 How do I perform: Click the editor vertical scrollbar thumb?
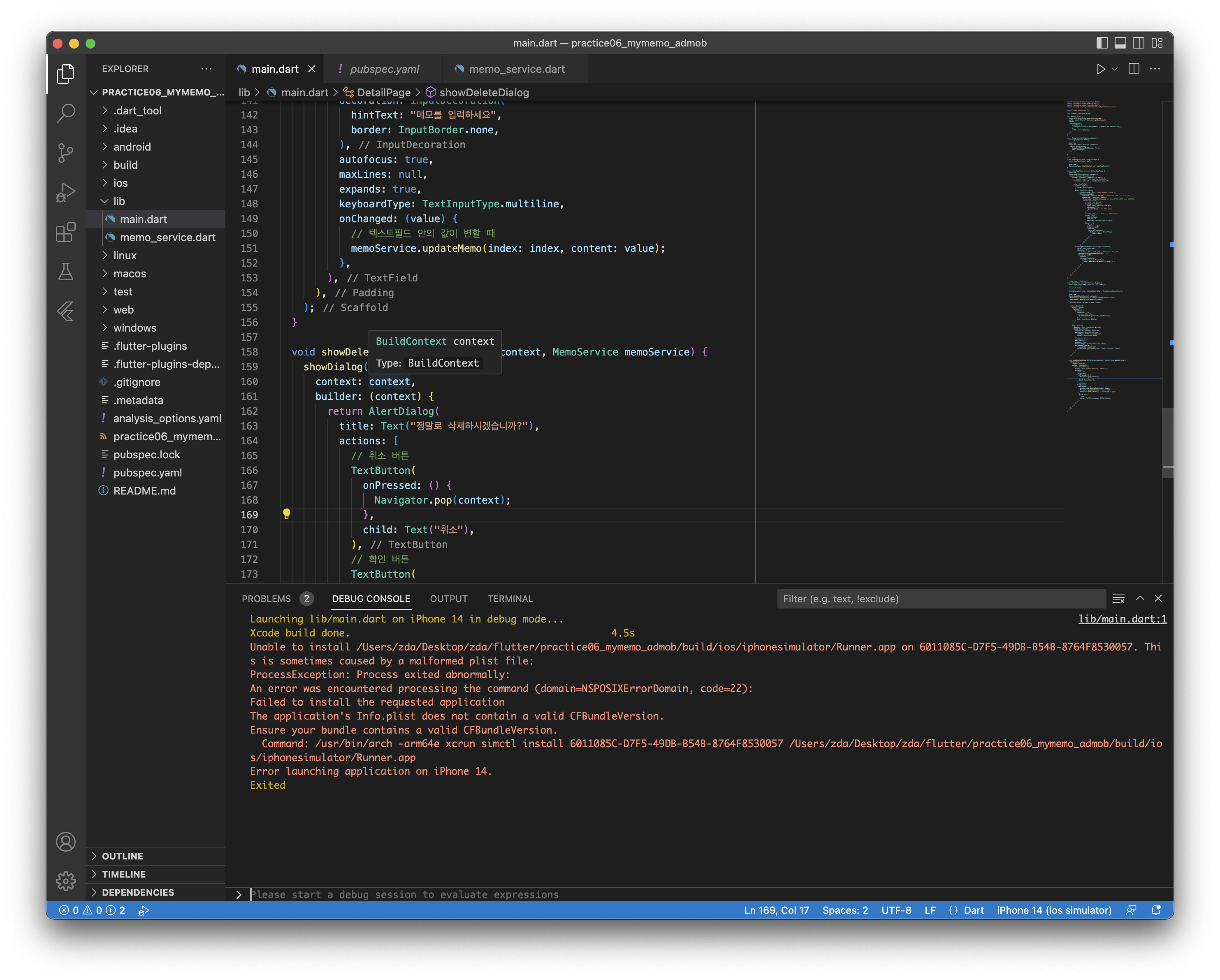click(1167, 443)
